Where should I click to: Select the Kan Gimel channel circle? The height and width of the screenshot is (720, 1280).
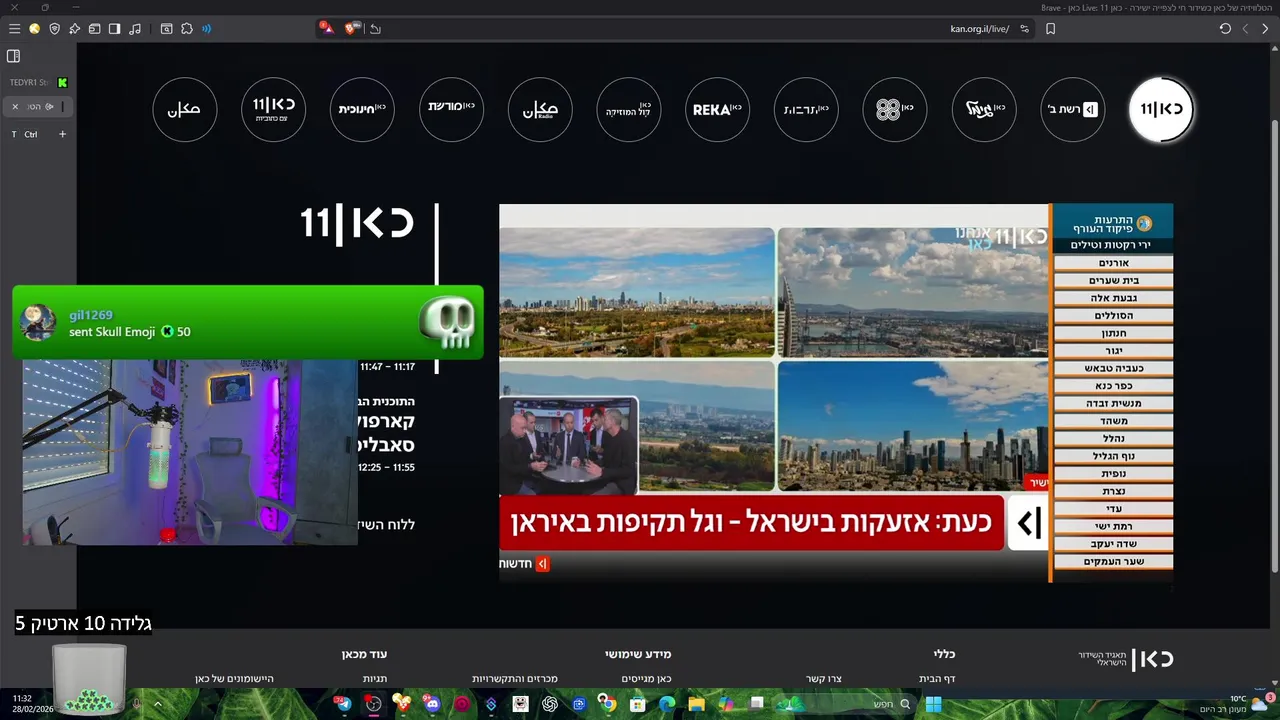point(984,109)
